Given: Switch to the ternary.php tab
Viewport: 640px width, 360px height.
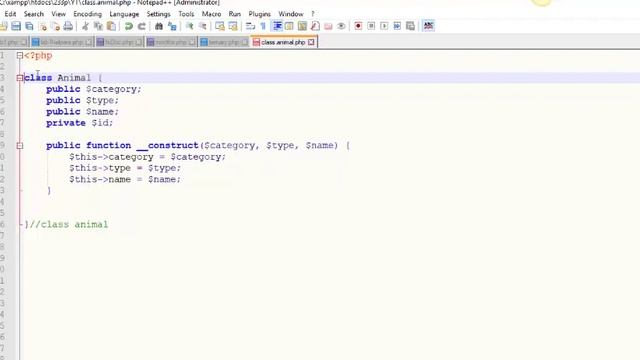Looking at the screenshot, I should pos(224,42).
